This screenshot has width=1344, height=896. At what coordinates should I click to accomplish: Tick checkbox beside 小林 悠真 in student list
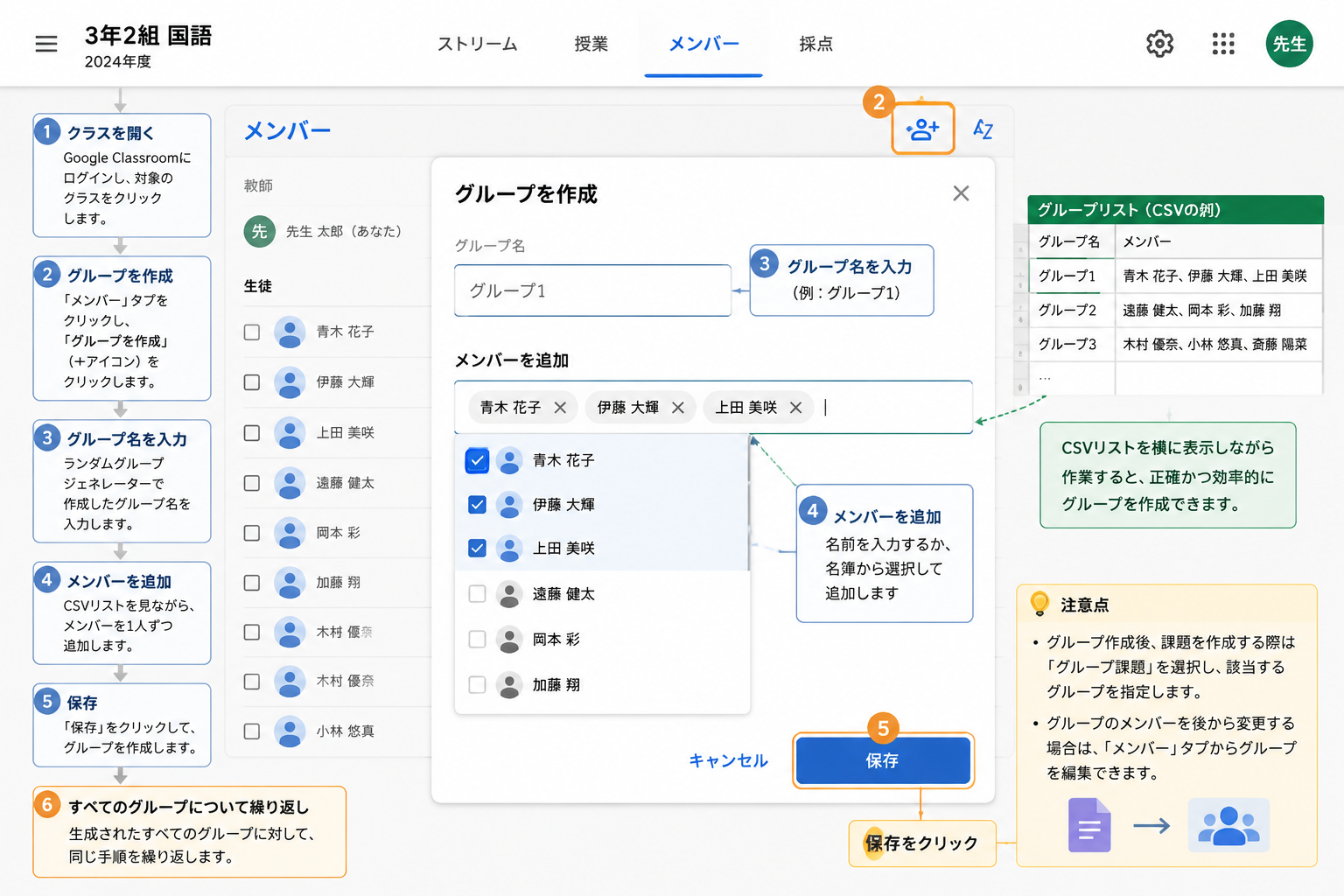coord(252,731)
